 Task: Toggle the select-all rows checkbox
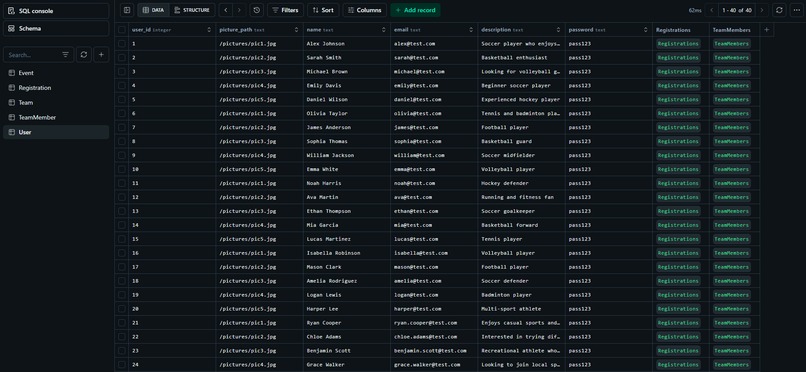click(122, 30)
